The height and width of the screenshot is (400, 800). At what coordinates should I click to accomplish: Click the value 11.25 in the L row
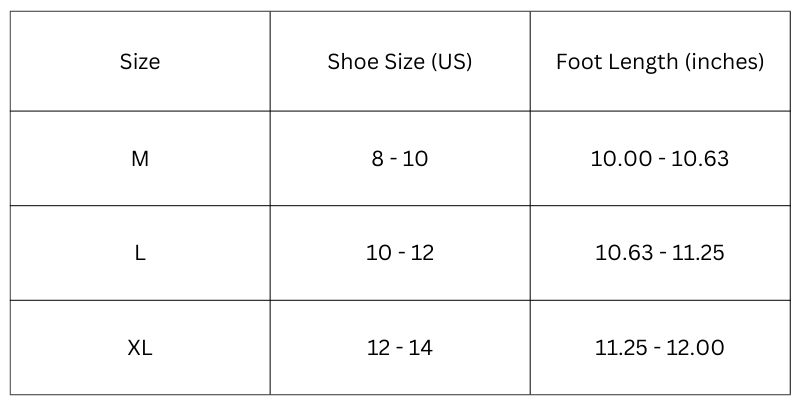tap(699, 253)
